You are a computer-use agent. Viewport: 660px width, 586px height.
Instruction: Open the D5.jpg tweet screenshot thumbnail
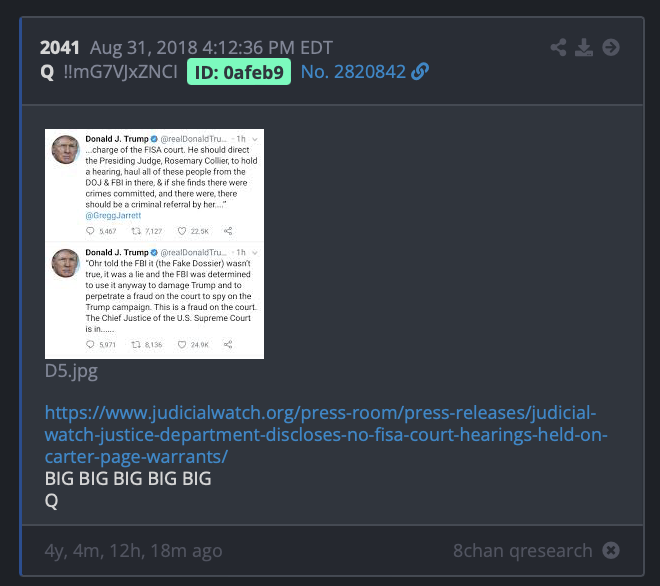point(154,244)
